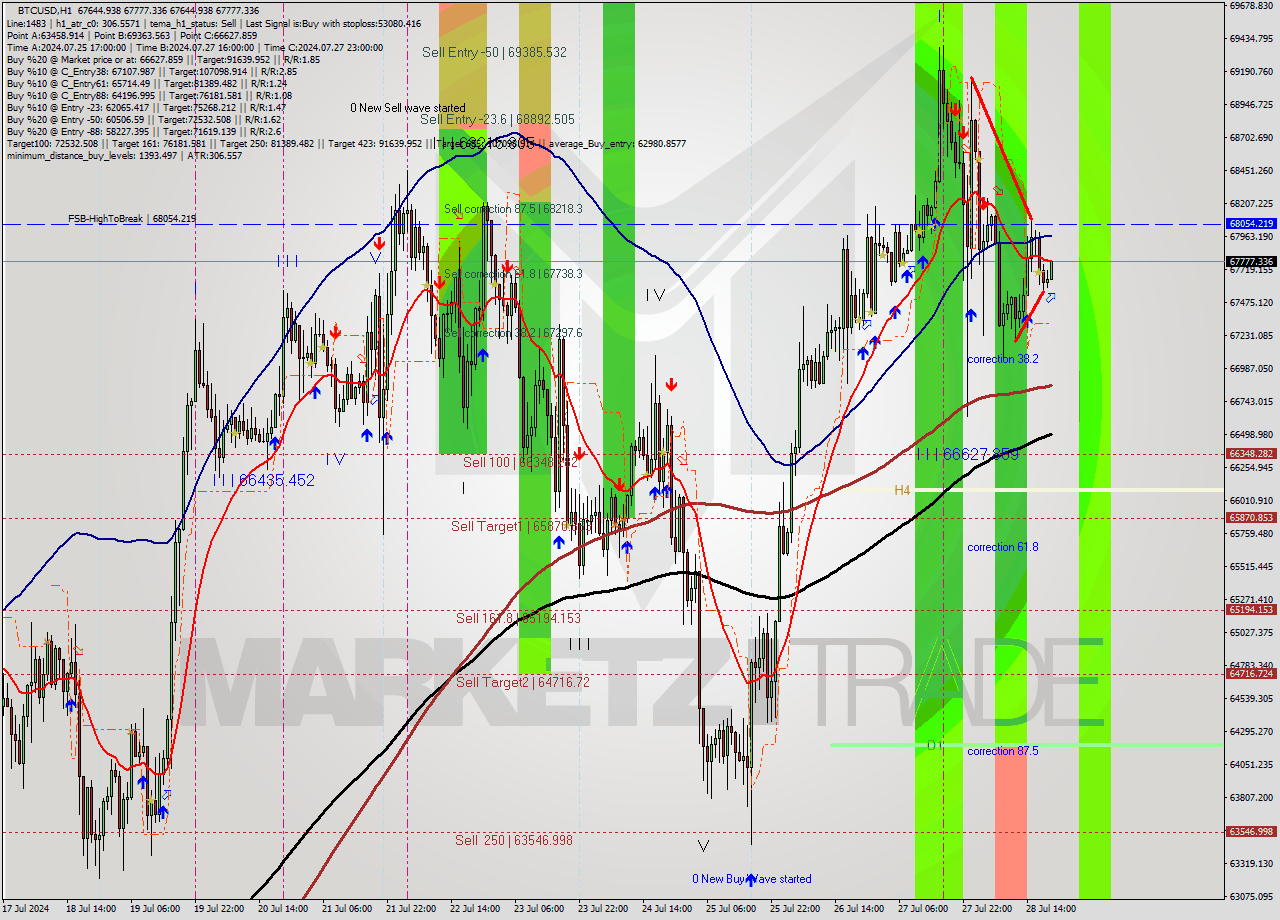
Task: Click the Sell Entry -23.6 | 68892.505 label
Action: [x=497, y=119]
